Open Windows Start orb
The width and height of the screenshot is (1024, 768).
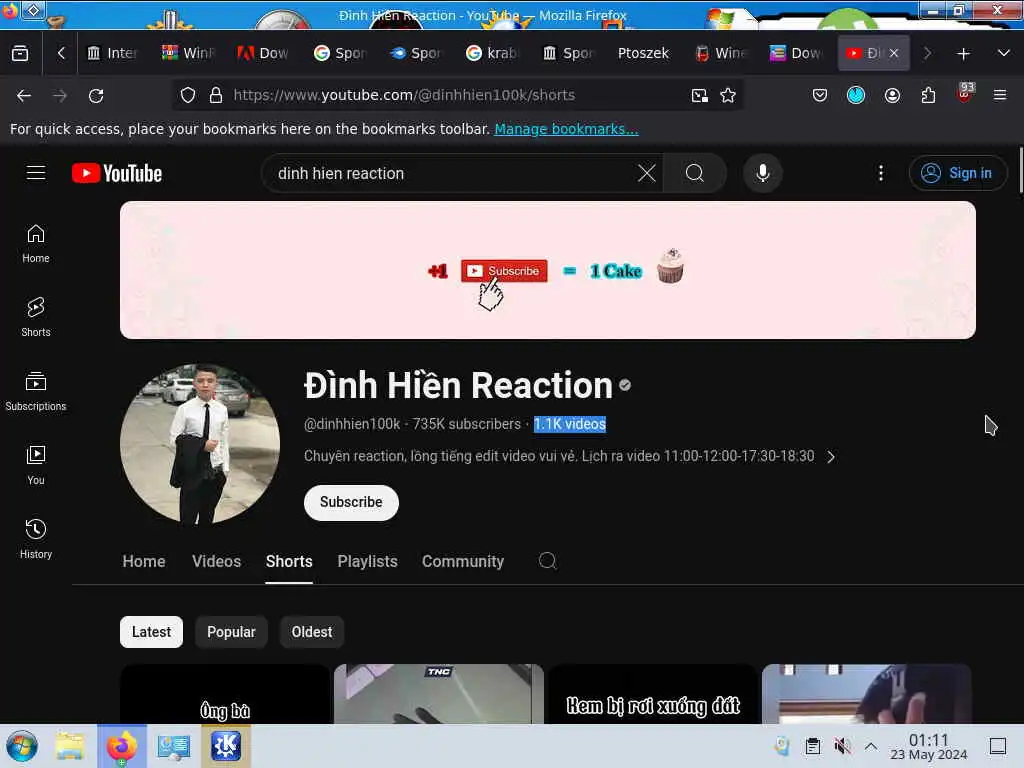[x=22, y=746]
